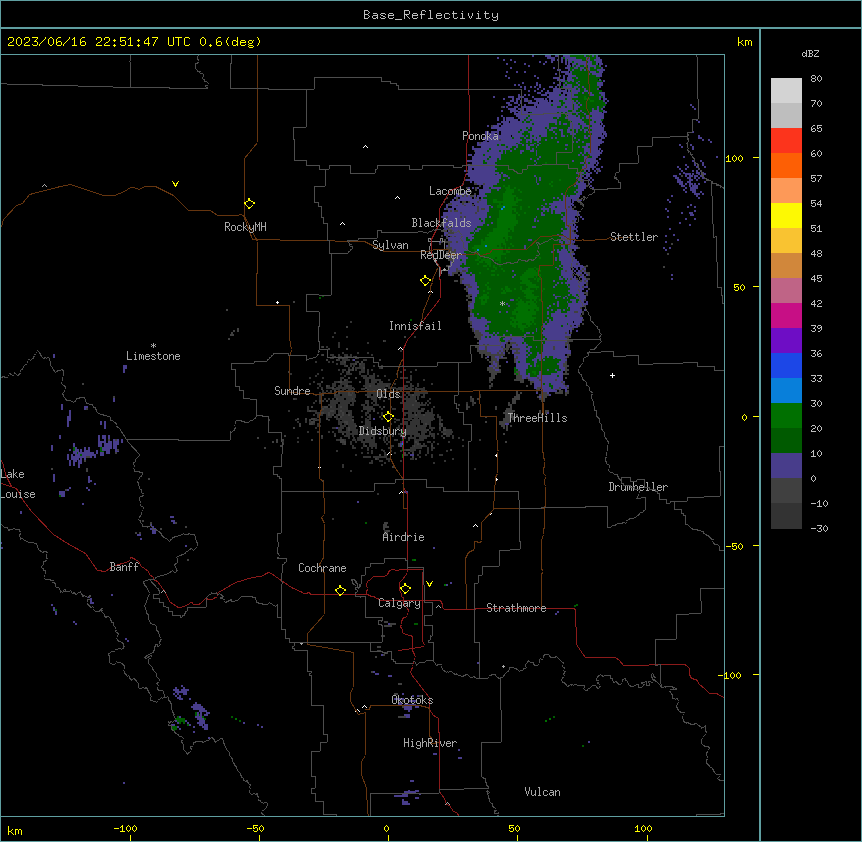Select the magenta swatch in the dBZ legend
Screen dimensions: 862x842
(786, 315)
